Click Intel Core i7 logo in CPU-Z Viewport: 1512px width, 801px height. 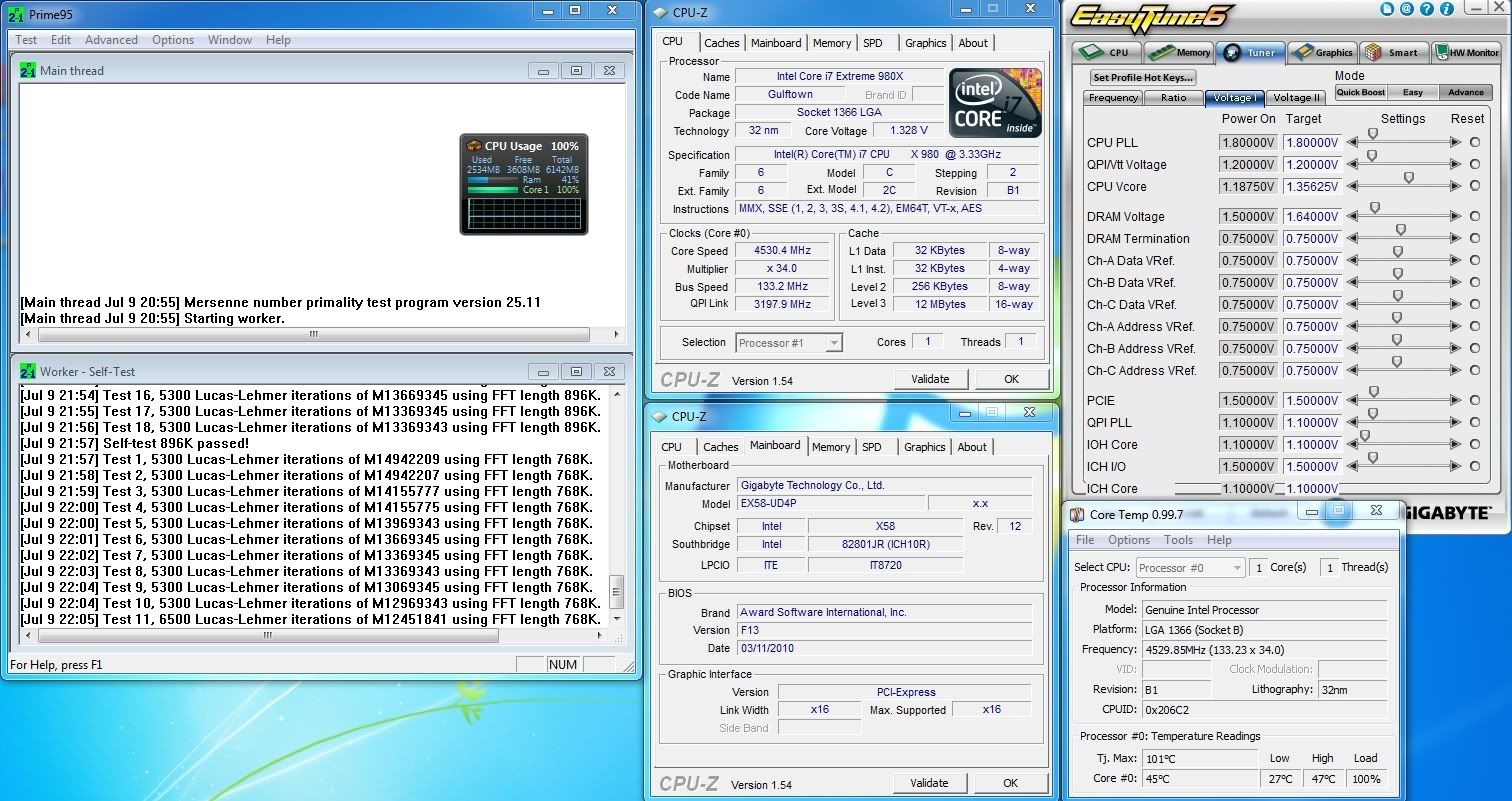996,102
